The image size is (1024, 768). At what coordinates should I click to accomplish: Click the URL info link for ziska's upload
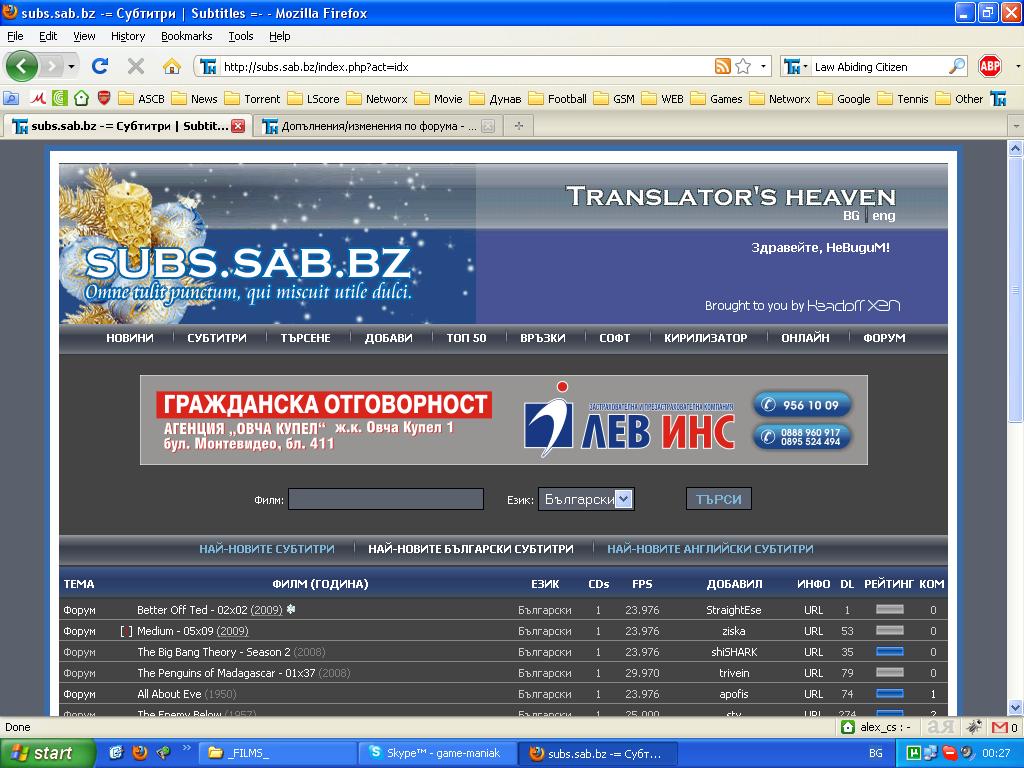[813, 631]
